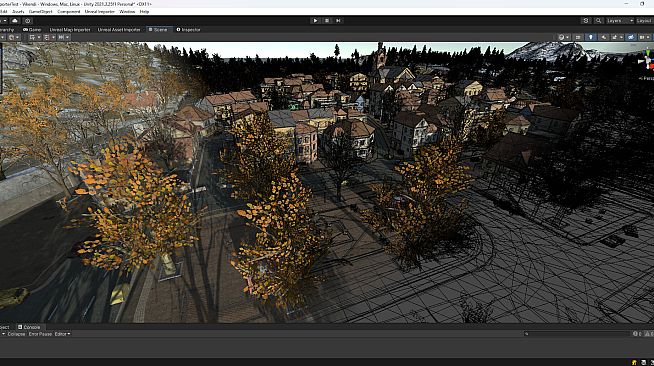Image resolution: width=654 pixels, height=366 pixels.
Task: Start Play mode with the Play button
Action: 315,20
